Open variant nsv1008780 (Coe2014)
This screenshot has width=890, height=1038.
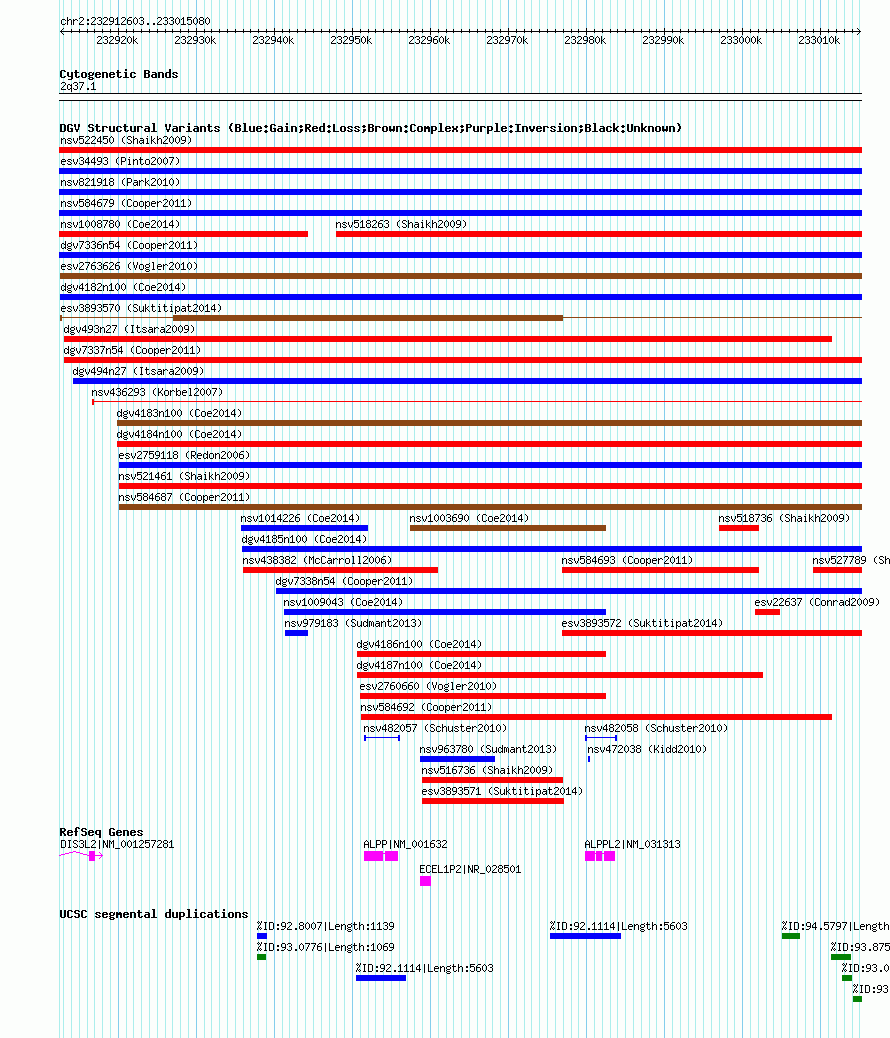[120, 225]
